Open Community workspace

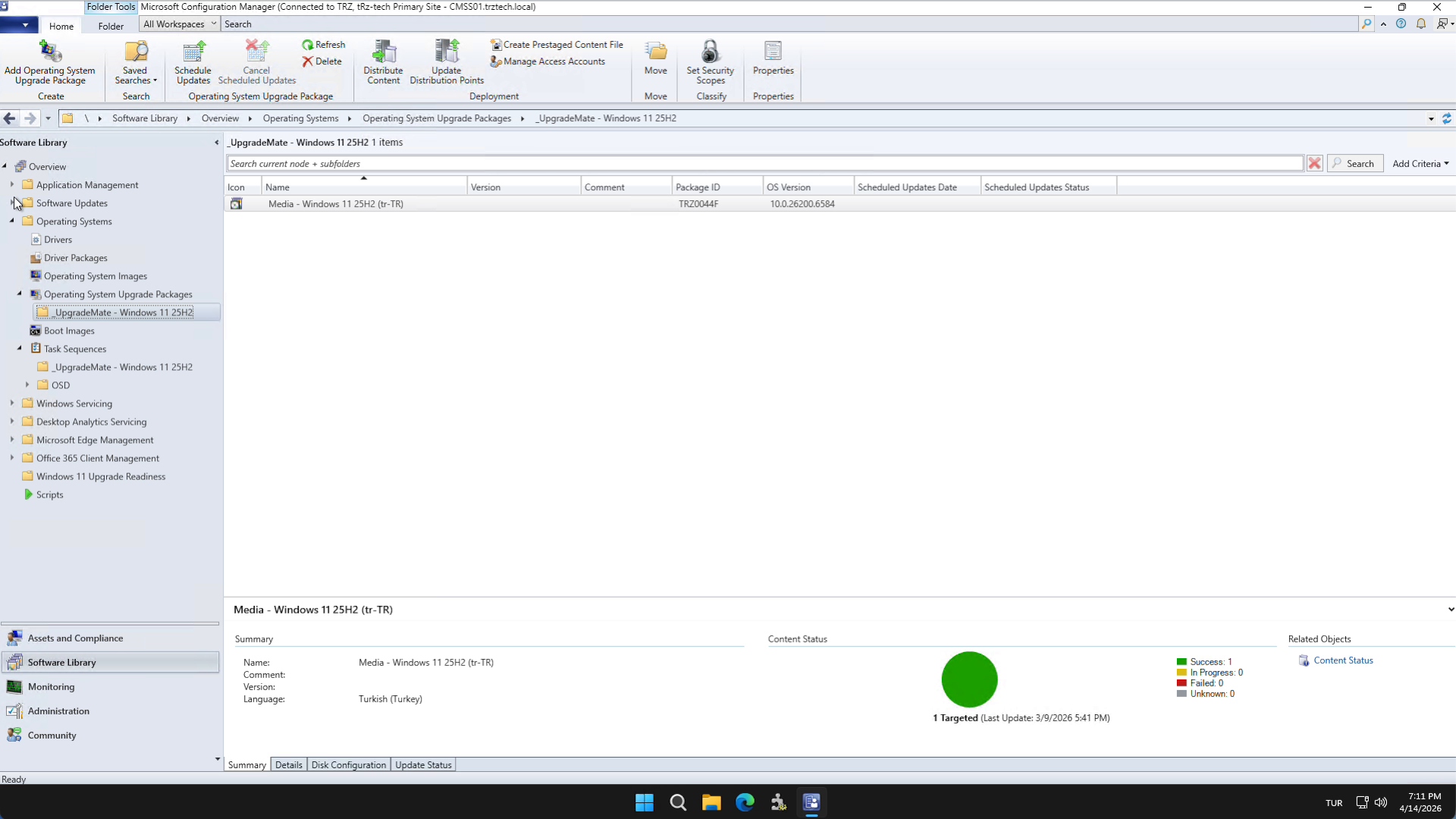tap(111, 736)
